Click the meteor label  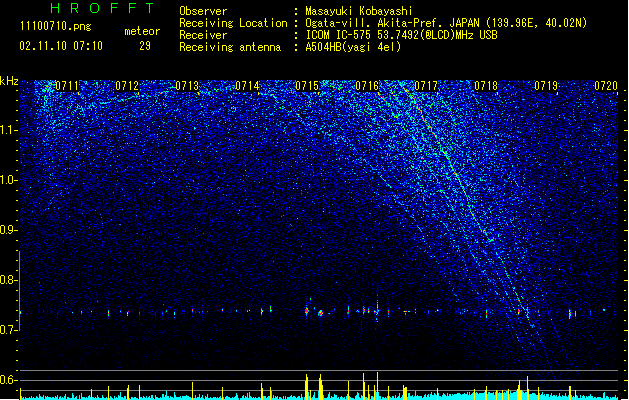(142, 31)
